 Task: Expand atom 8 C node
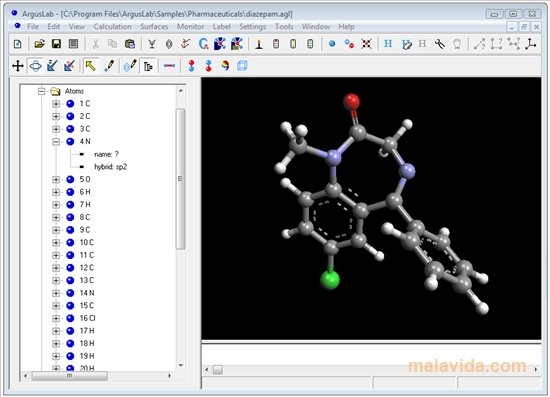coord(56,217)
